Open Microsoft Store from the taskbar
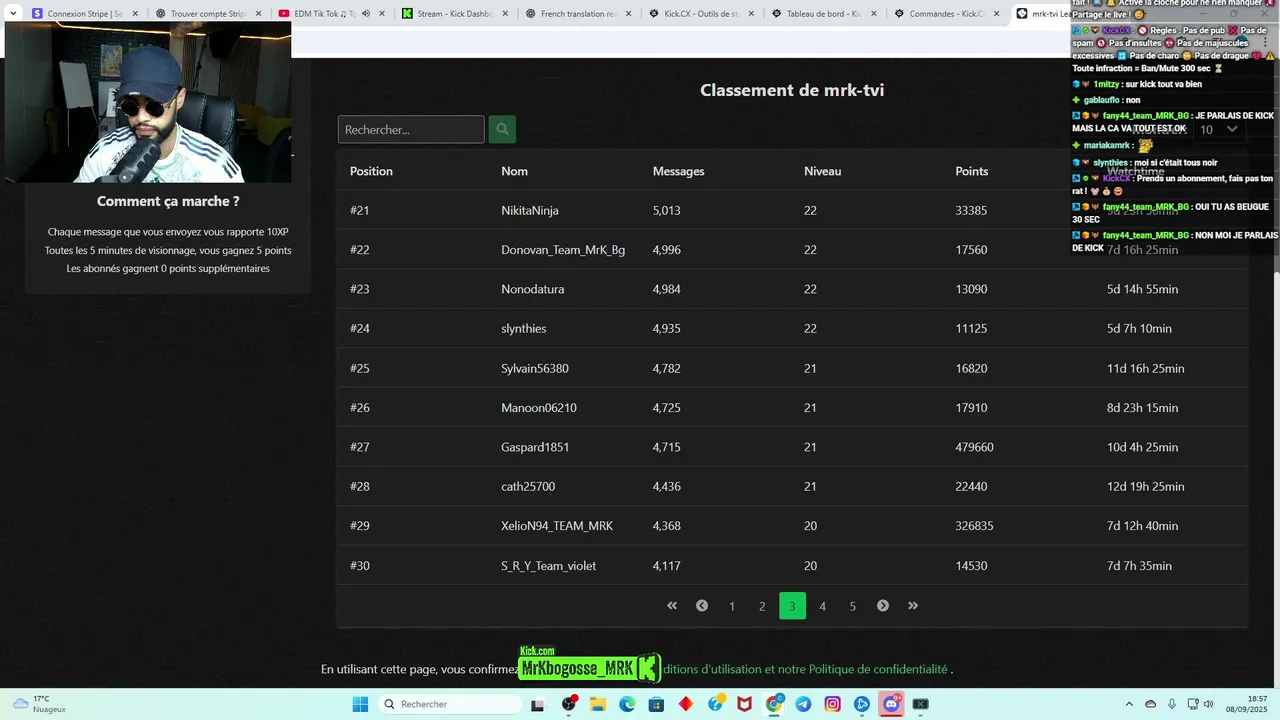Image resolution: width=1280 pixels, height=720 pixels. (x=656, y=704)
